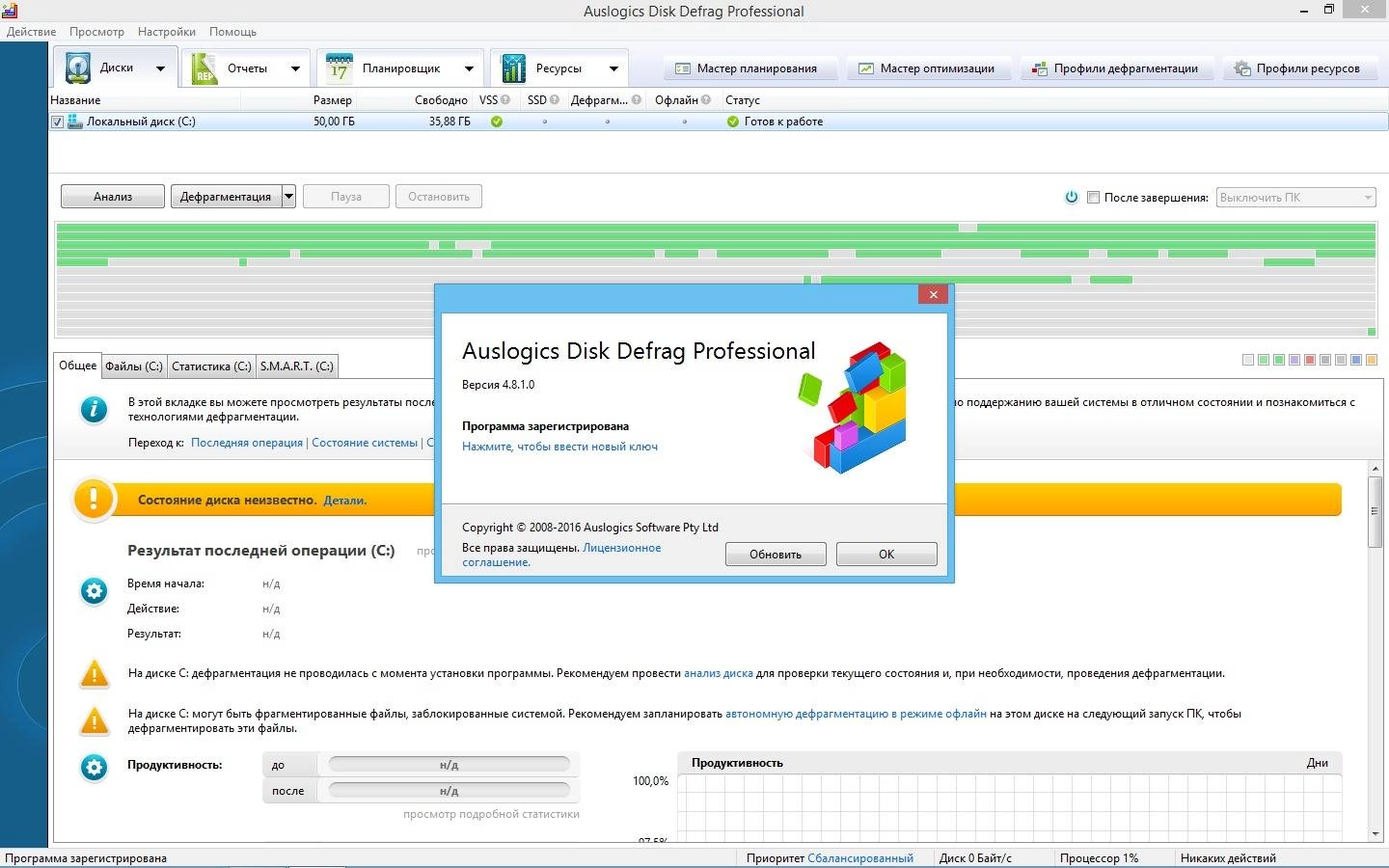
Task: Click the green VSS checkmark for disk C
Action: pyautogui.click(x=497, y=122)
